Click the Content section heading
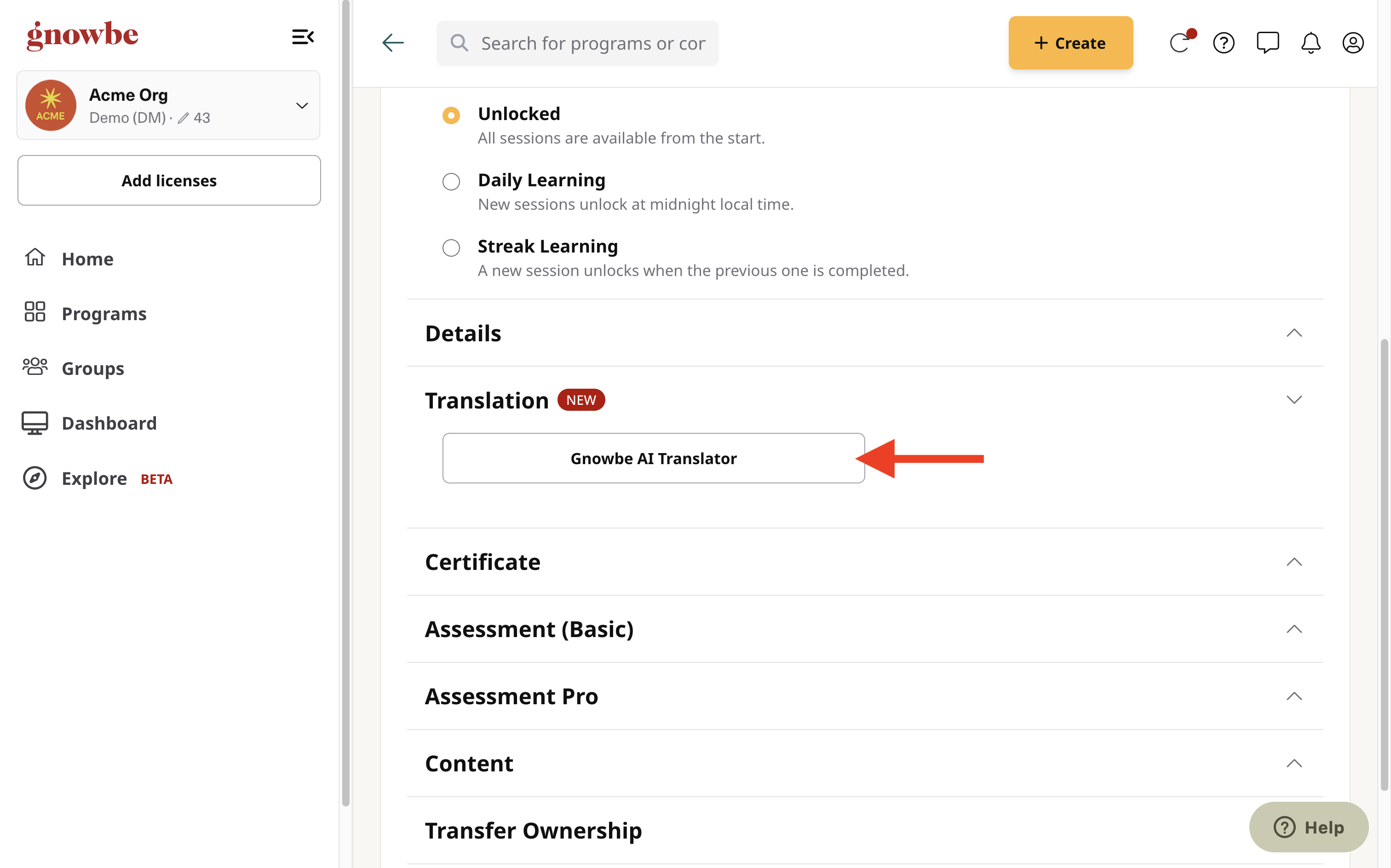The width and height of the screenshot is (1391, 868). point(469,764)
